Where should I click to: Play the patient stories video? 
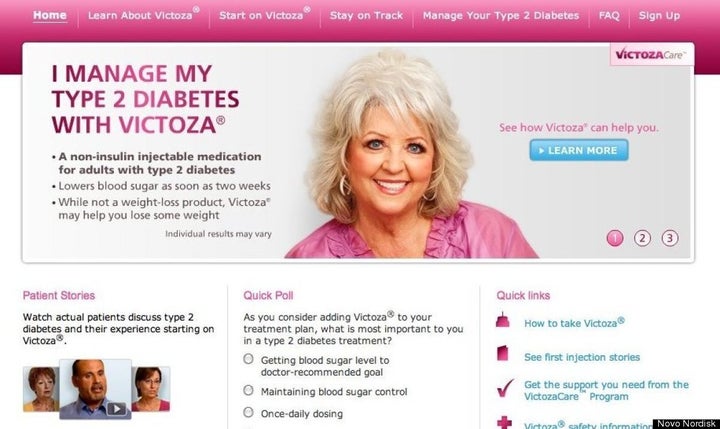[x=116, y=408]
